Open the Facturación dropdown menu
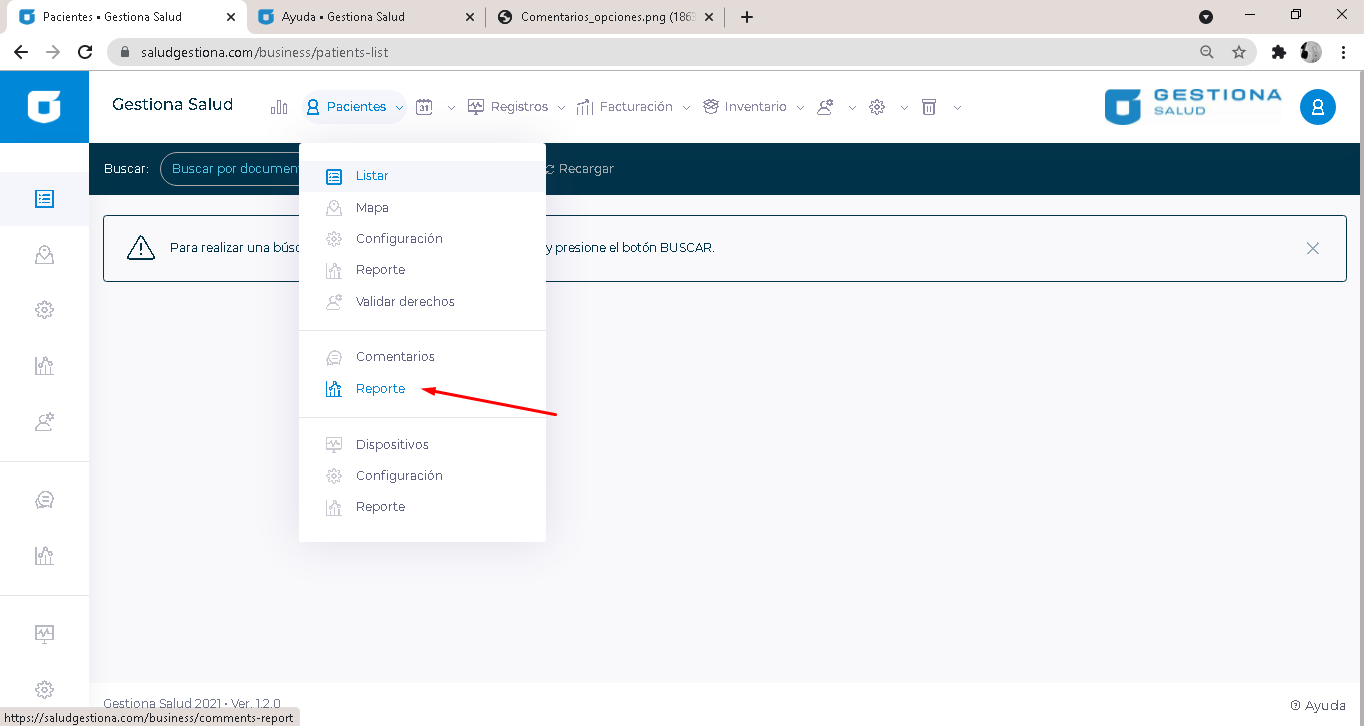The height and width of the screenshot is (726, 1364). [x=634, y=107]
